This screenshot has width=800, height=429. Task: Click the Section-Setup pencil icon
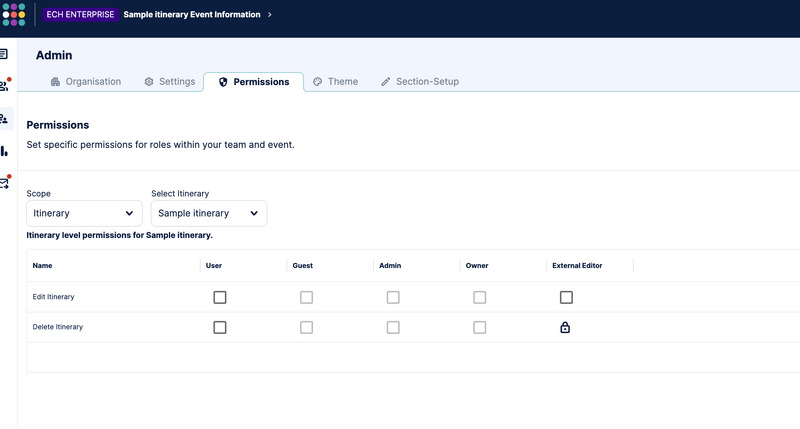(x=386, y=82)
